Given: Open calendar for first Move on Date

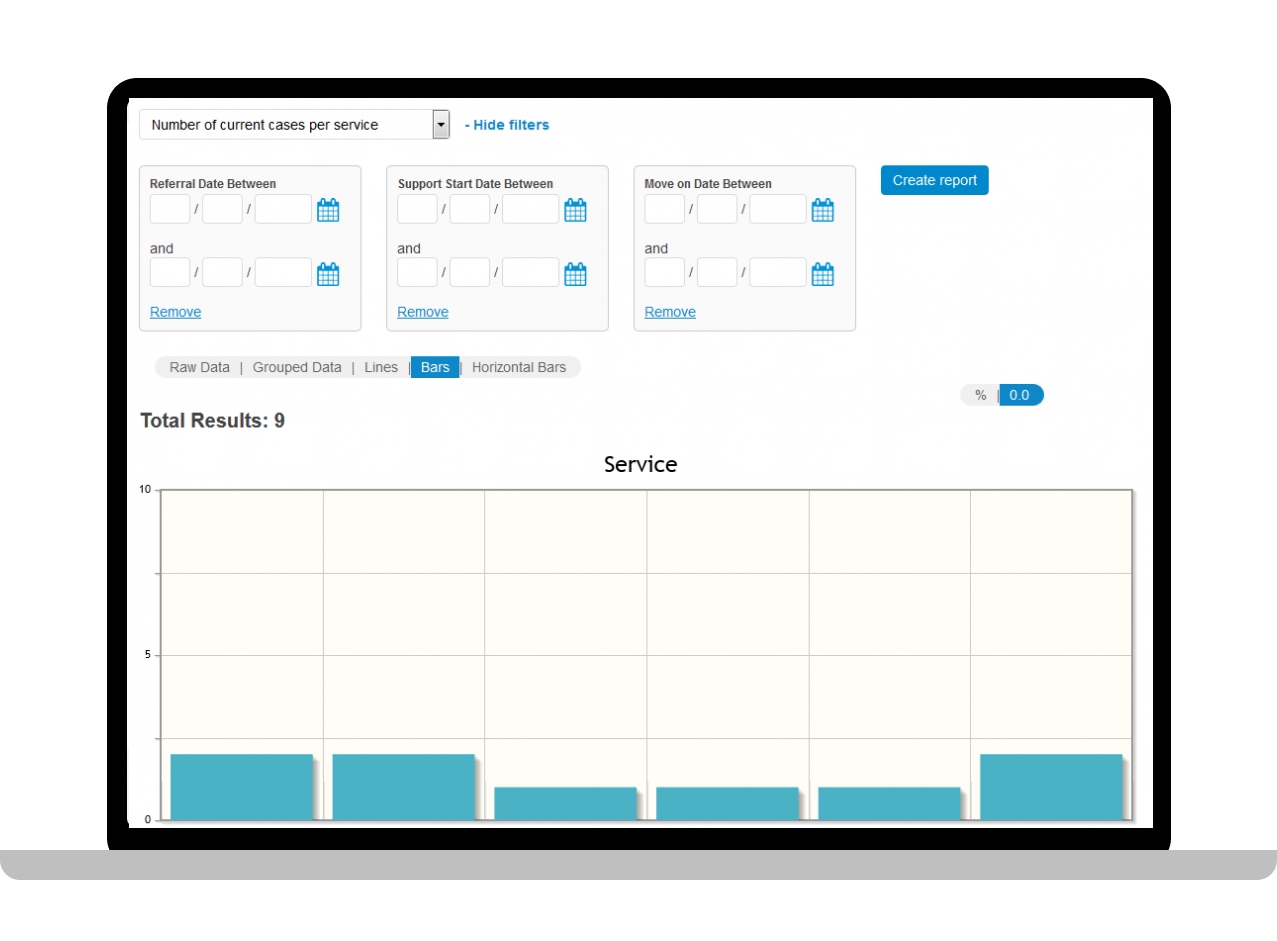Looking at the screenshot, I should pyautogui.click(x=822, y=210).
